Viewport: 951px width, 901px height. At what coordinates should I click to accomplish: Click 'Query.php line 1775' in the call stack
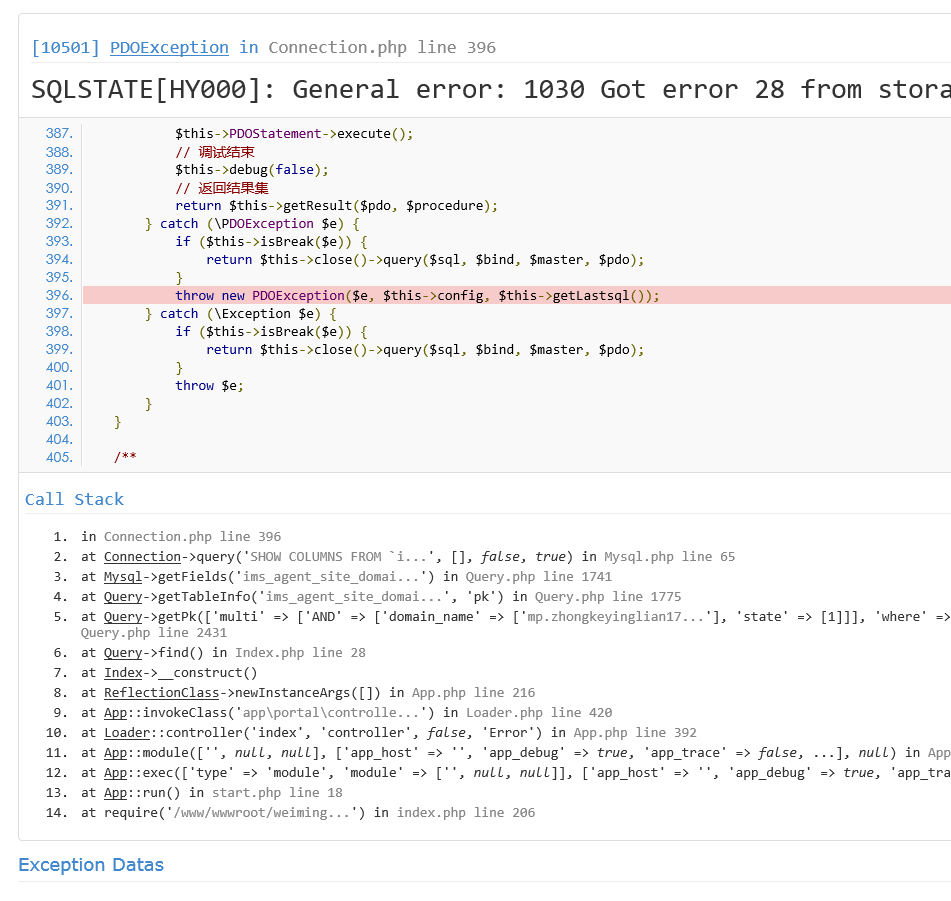608,597
